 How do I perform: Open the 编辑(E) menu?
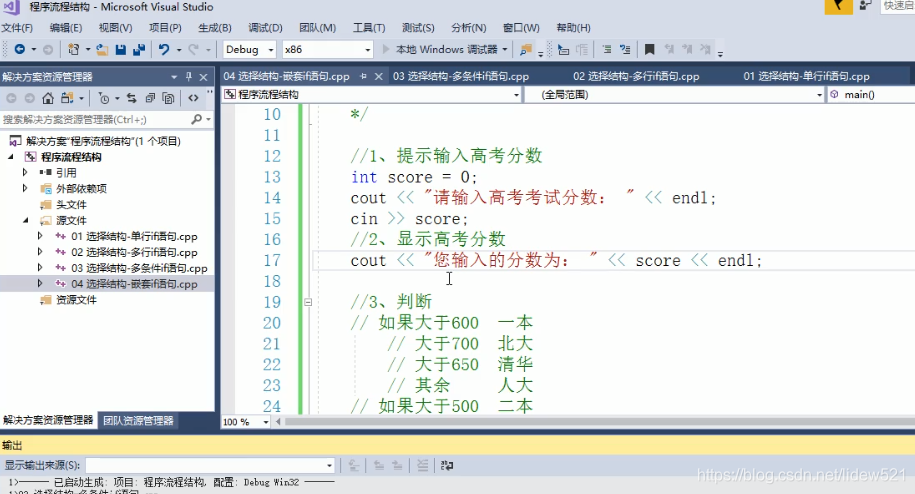pyautogui.click(x=66, y=27)
